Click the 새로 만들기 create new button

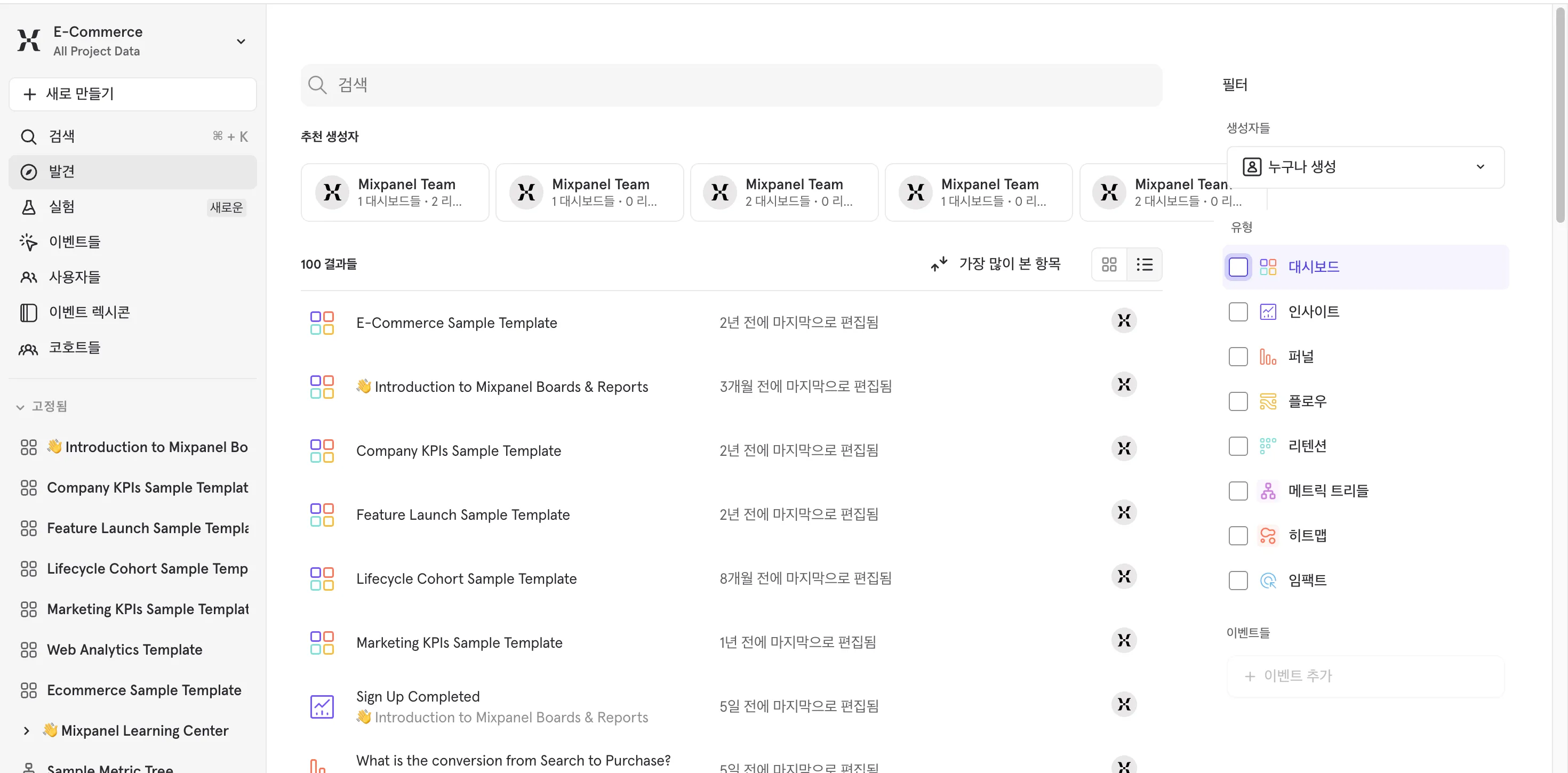click(133, 94)
